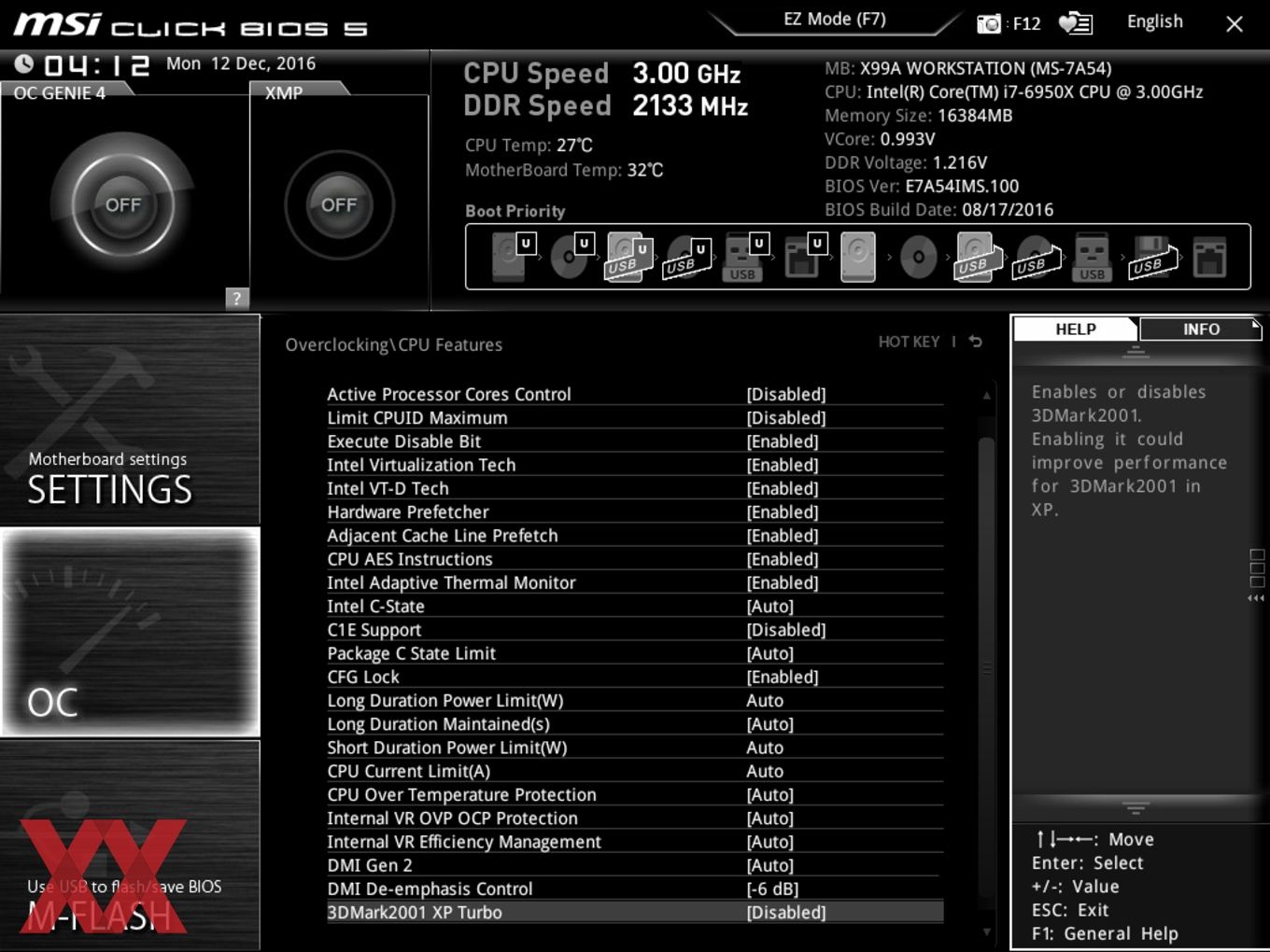The width and height of the screenshot is (1270, 952).
Task: Select the Intel Adaptive Thermal Monitor row
Action: (635, 582)
